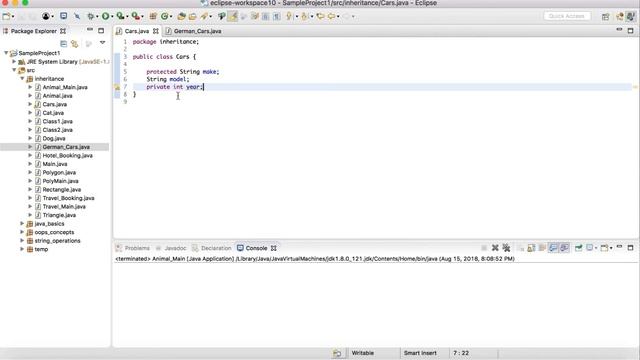The image size is (640, 360).
Task: Open Package Explorer View Menu dropdown
Action: click(102, 42)
